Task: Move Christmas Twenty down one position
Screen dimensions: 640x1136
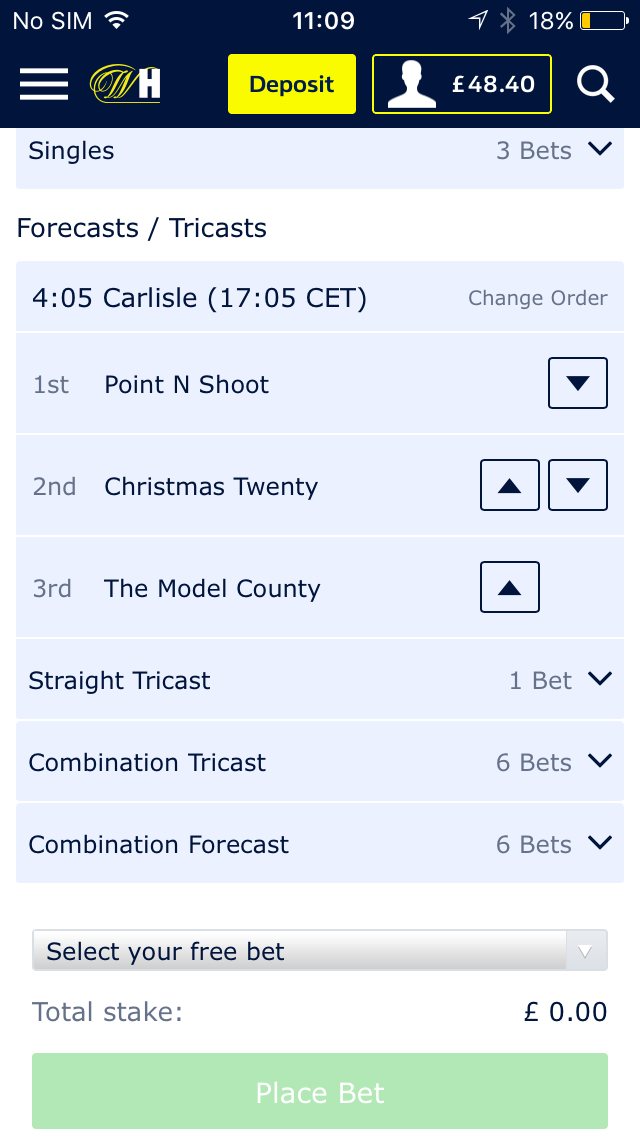Action: pyautogui.click(x=577, y=484)
